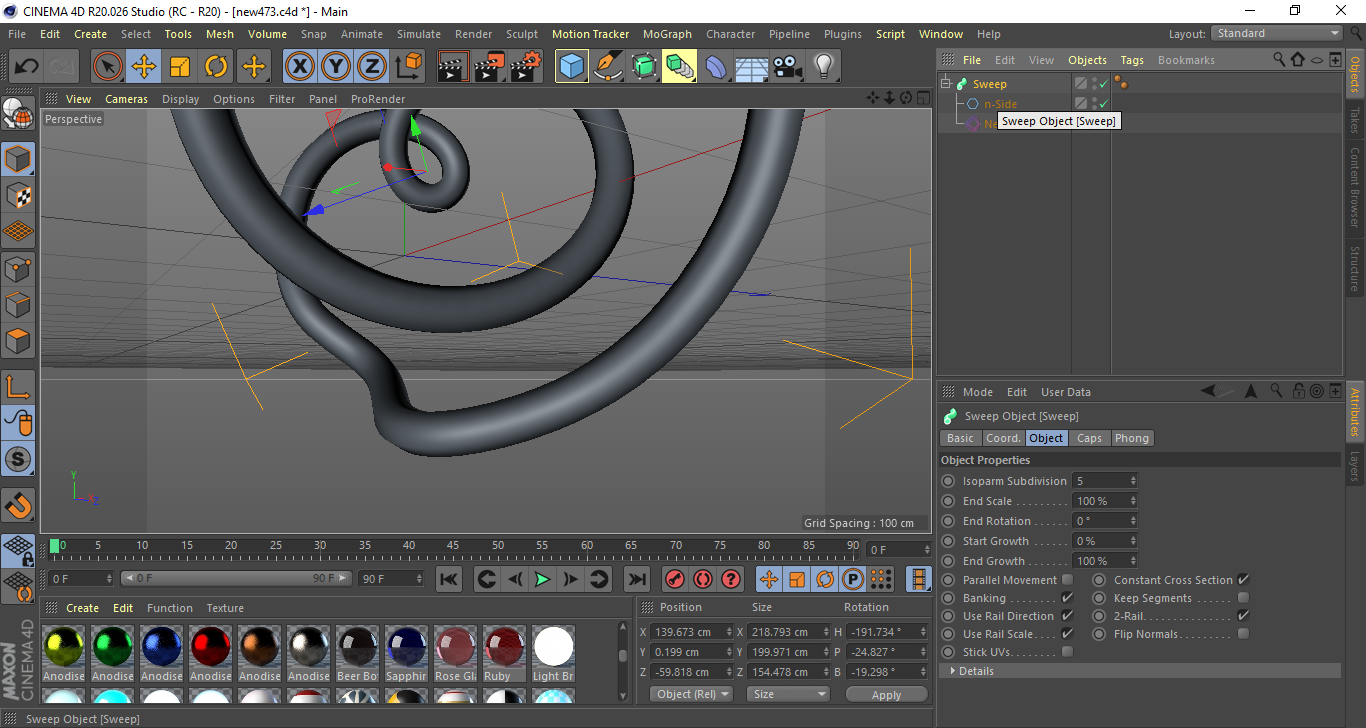Toggle X axis lock
1366x728 pixels.
pos(299,67)
